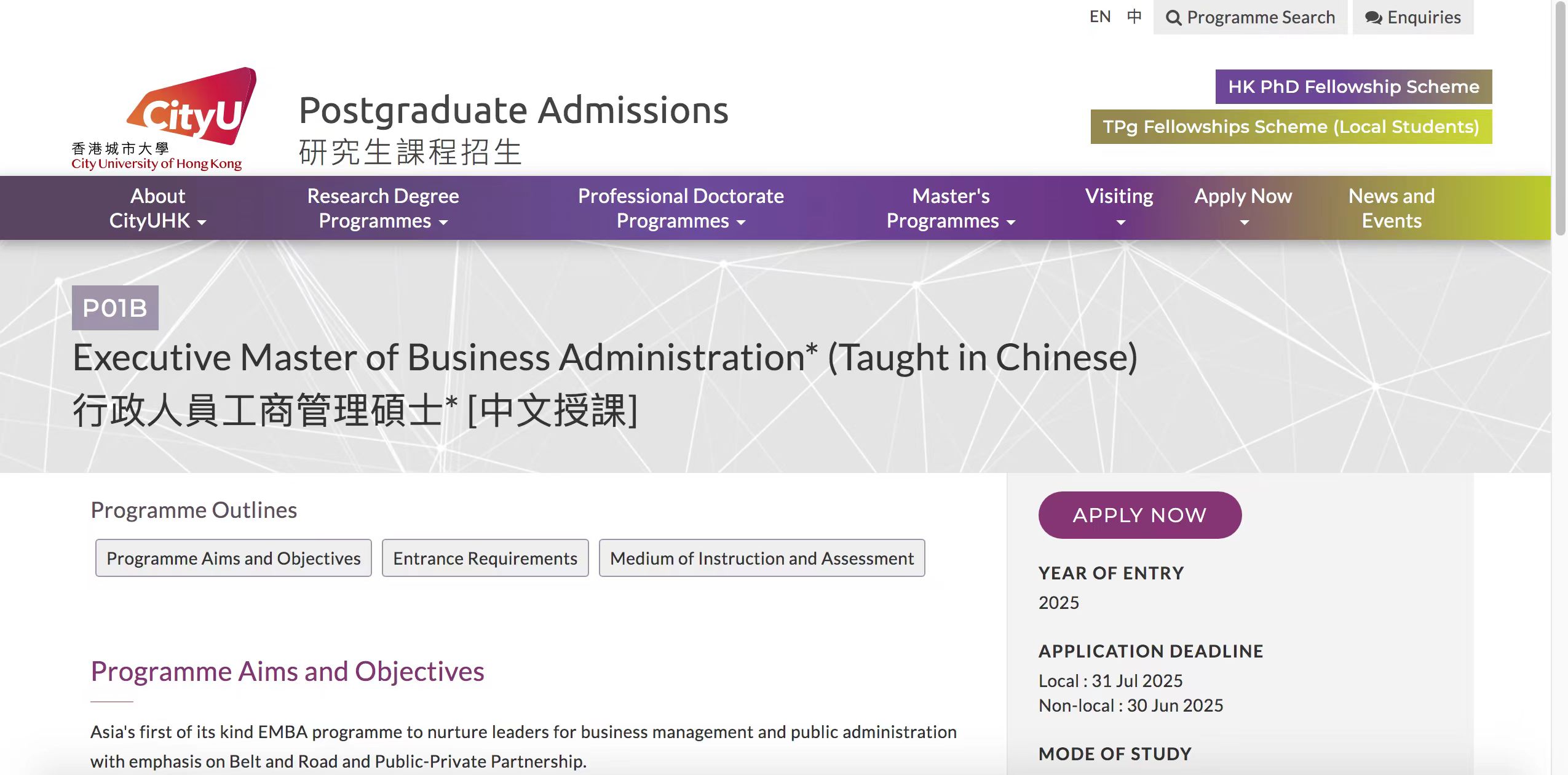
Task: Go to News and Events
Action: pos(1391,208)
